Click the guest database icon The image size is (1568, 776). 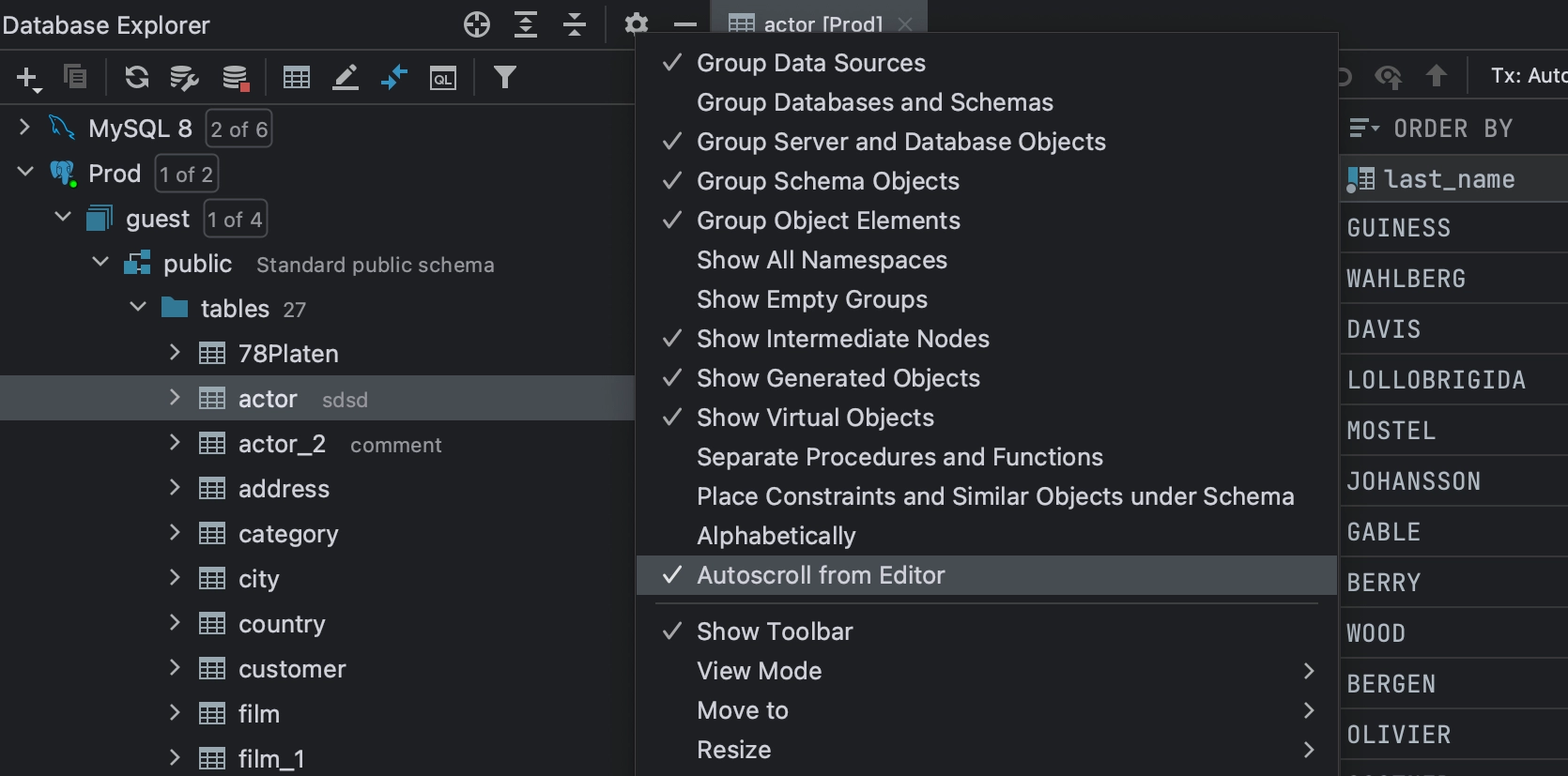pos(100,219)
